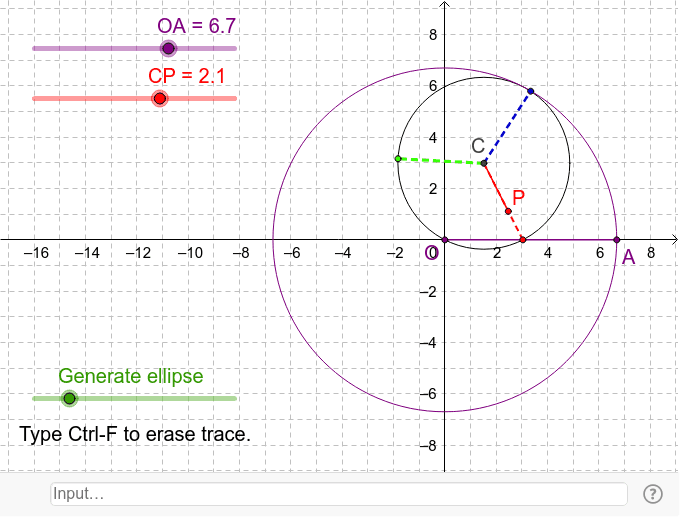Click the OA slider purple handle
Screen dimensions: 680x517
[168, 48]
